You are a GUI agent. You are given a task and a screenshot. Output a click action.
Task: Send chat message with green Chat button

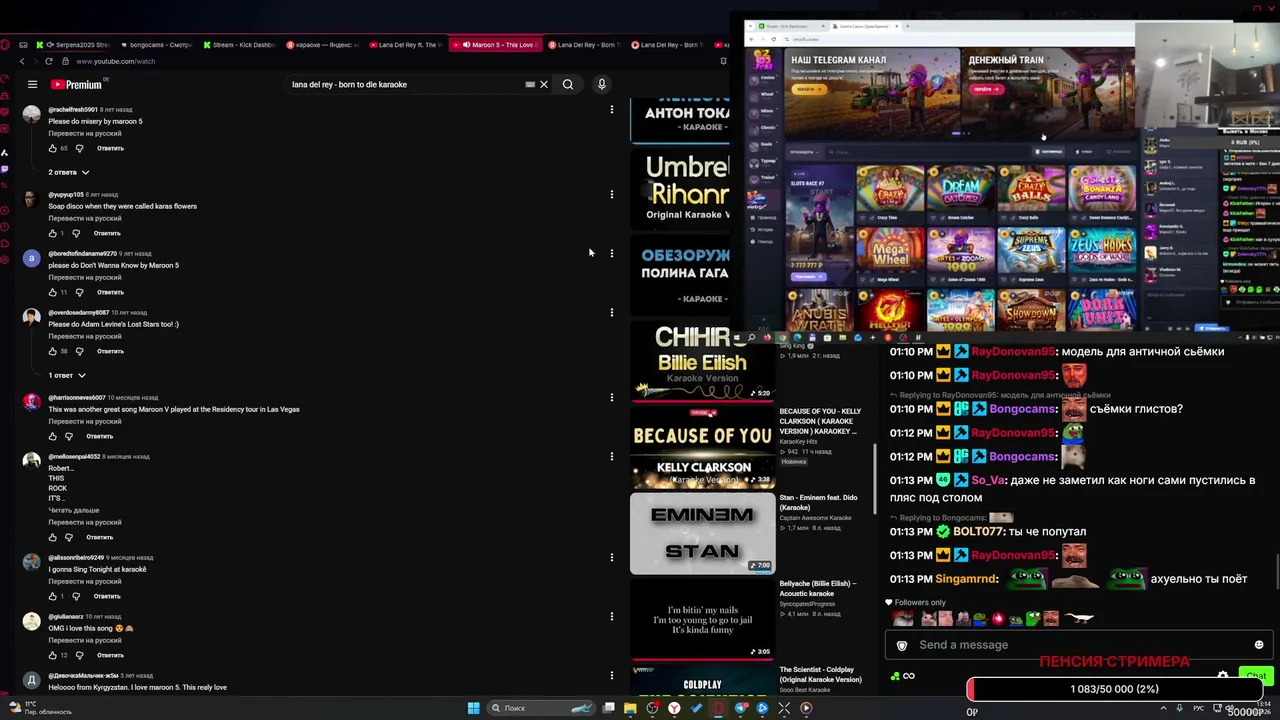[1256, 676]
